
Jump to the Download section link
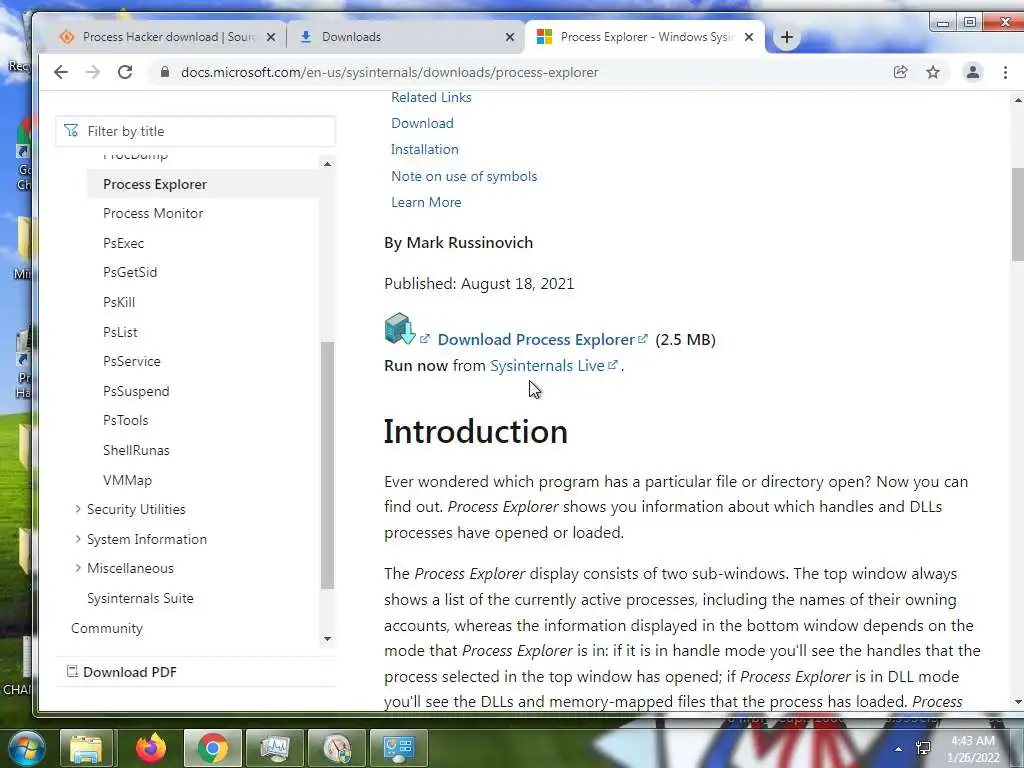[422, 123]
